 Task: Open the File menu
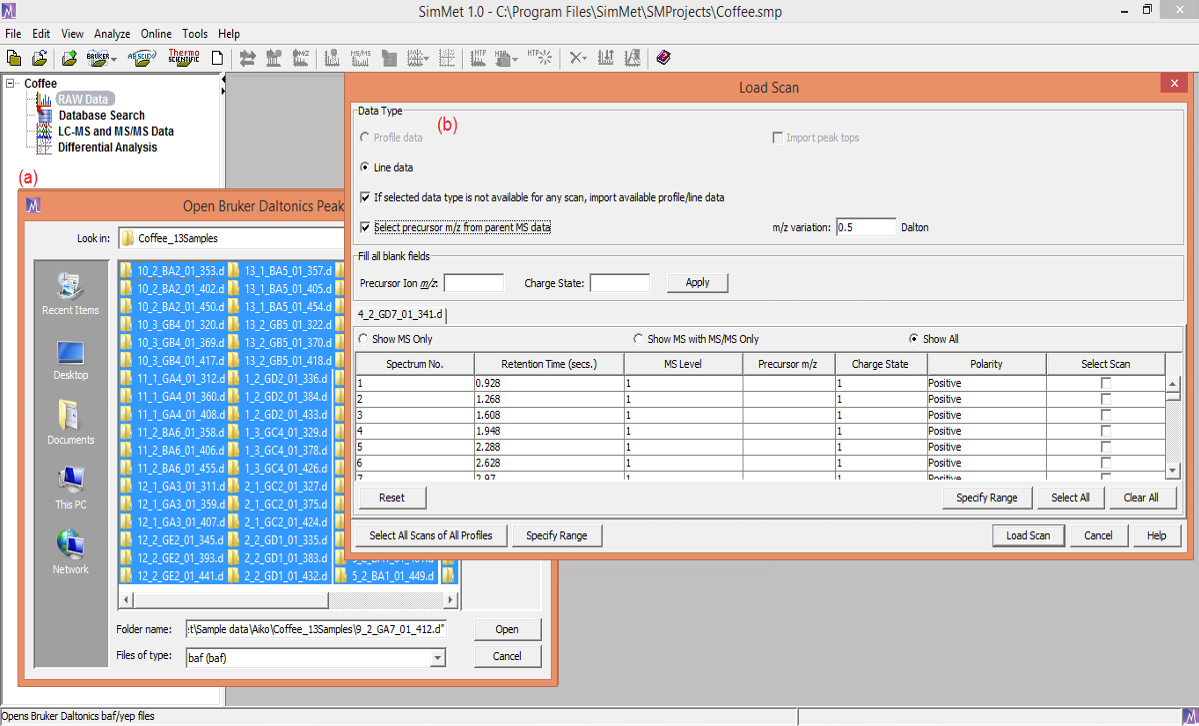(13, 34)
